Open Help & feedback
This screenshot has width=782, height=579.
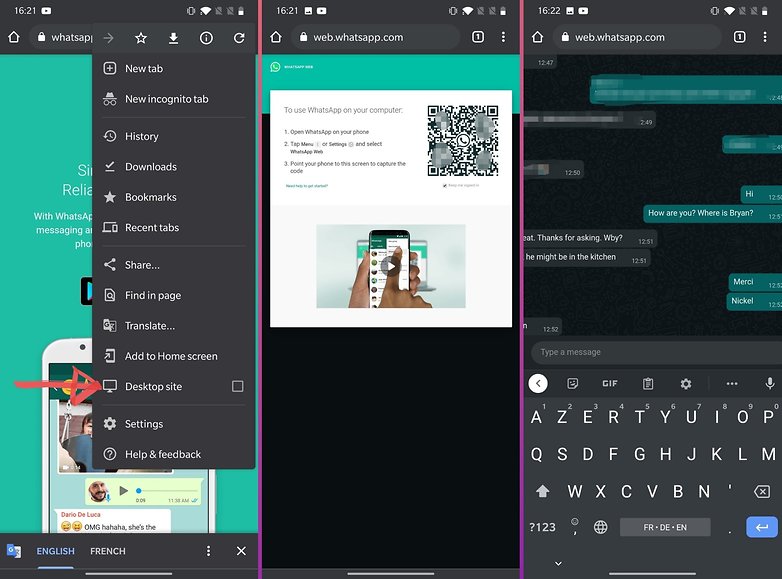[174, 454]
